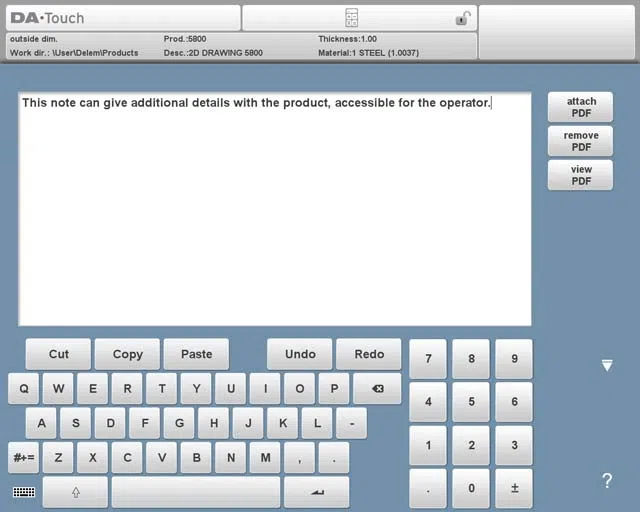This screenshot has height=512, width=640.
Task: Open the calculator icon in top bar
Action: click(x=351, y=18)
